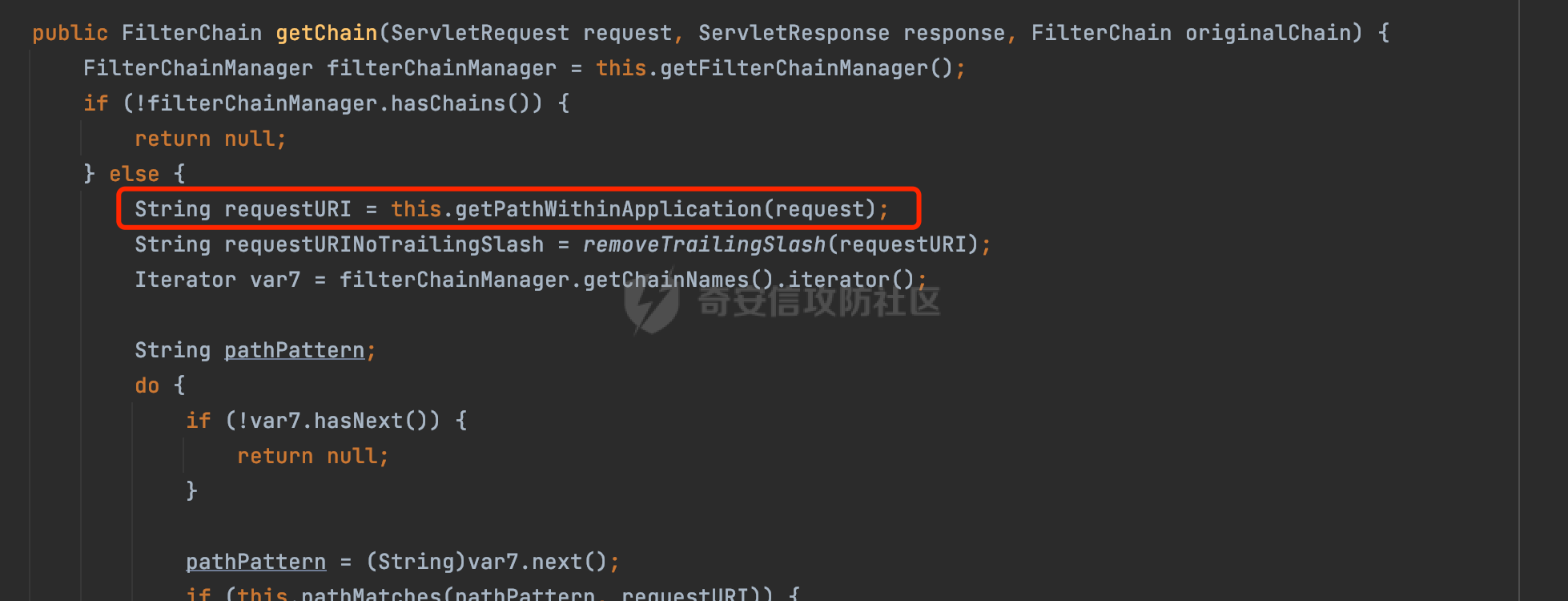The image size is (1568, 601).
Task: Click the getFilterChainManager() call
Action: pyautogui.click(x=806, y=68)
